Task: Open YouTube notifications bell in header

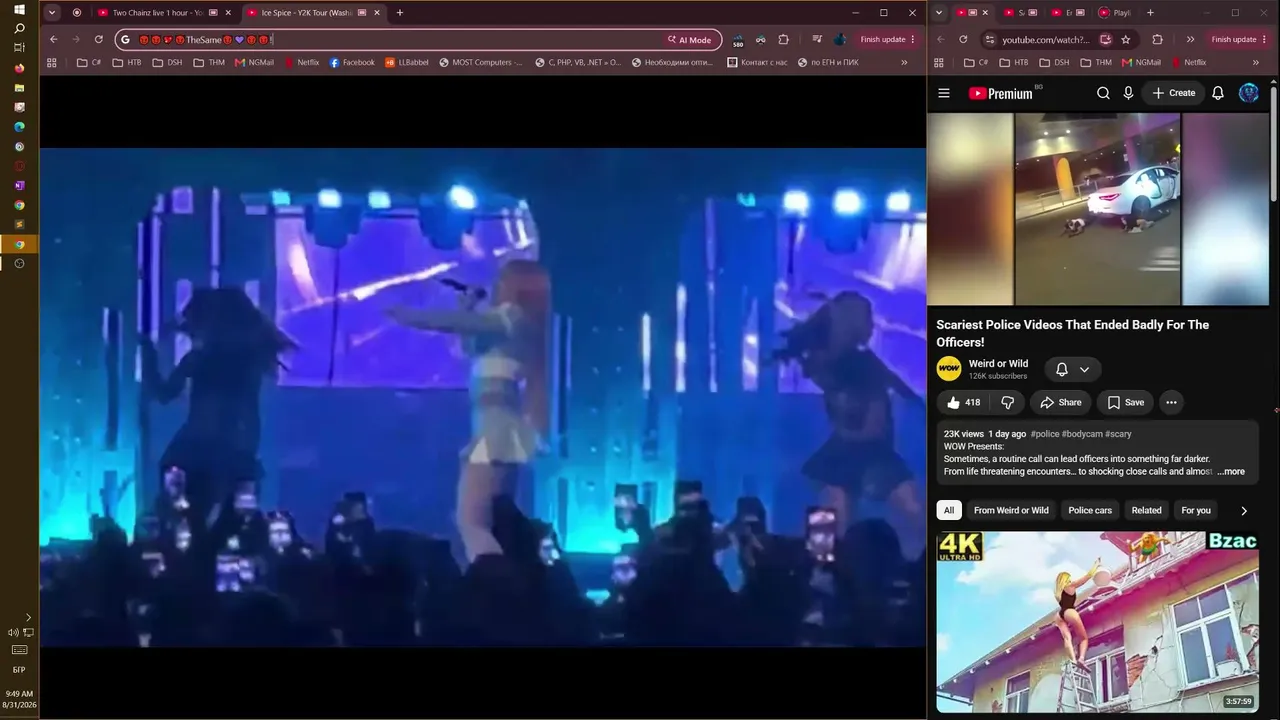Action: (x=1218, y=93)
